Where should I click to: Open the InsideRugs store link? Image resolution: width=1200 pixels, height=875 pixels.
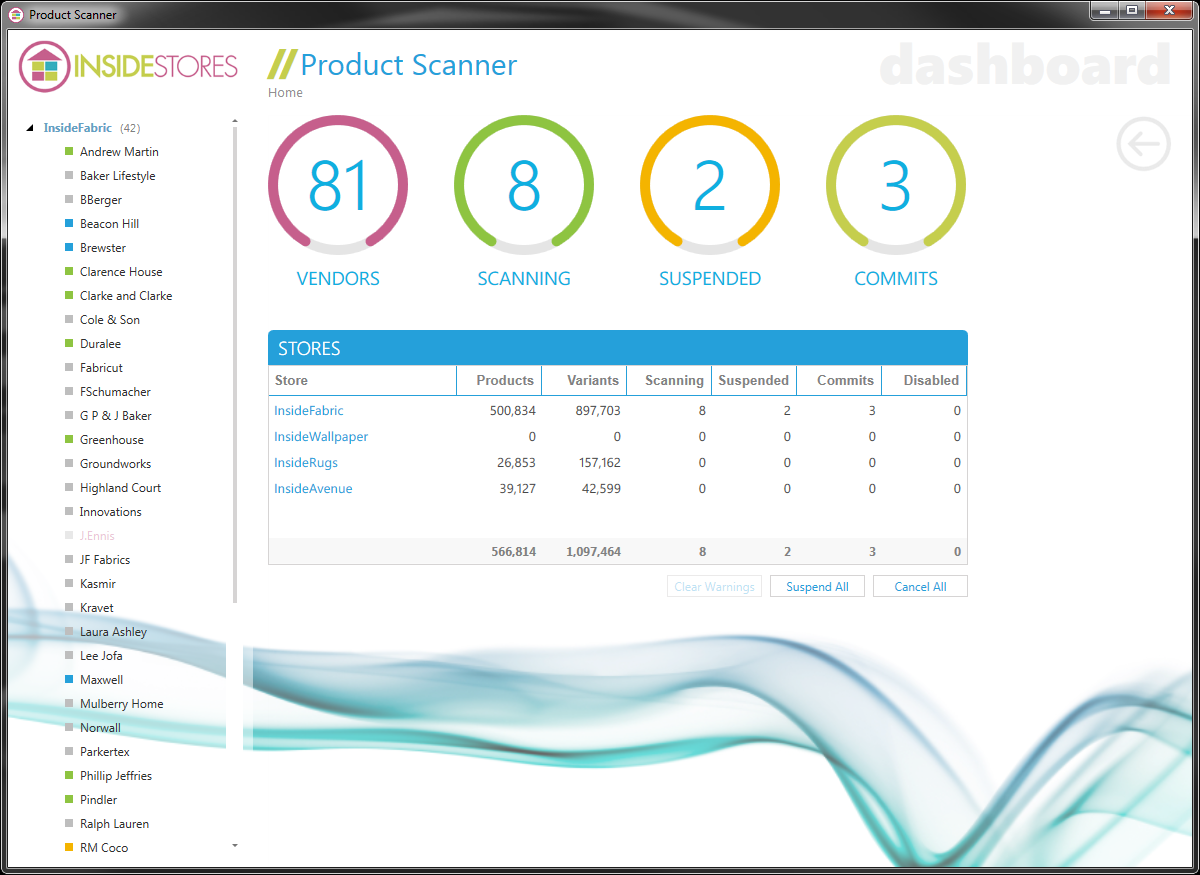(306, 463)
